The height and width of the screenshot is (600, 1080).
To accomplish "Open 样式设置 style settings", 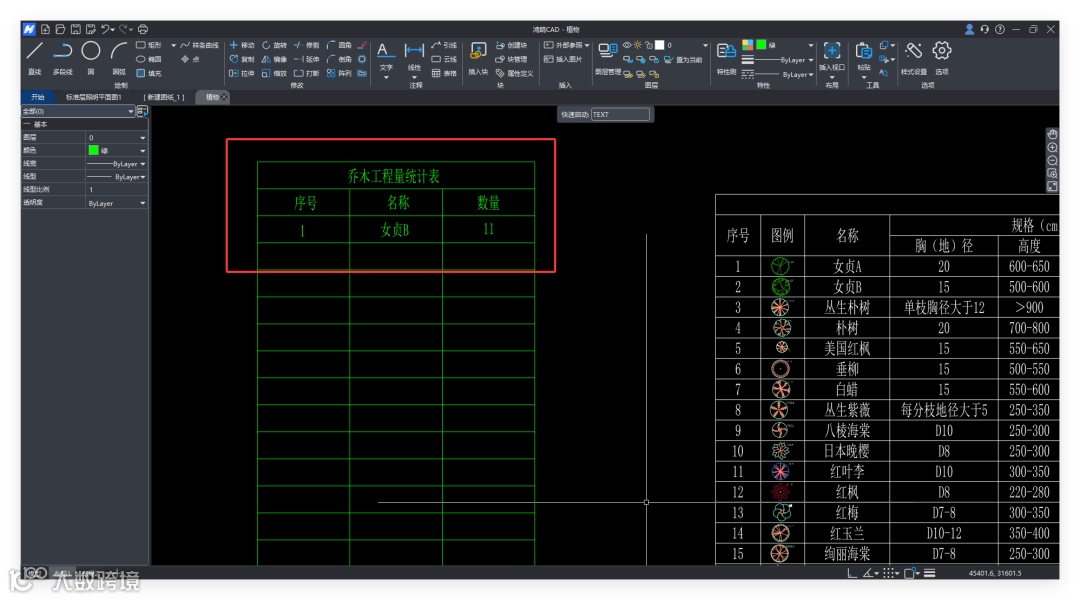I will (x=913, y=57).
